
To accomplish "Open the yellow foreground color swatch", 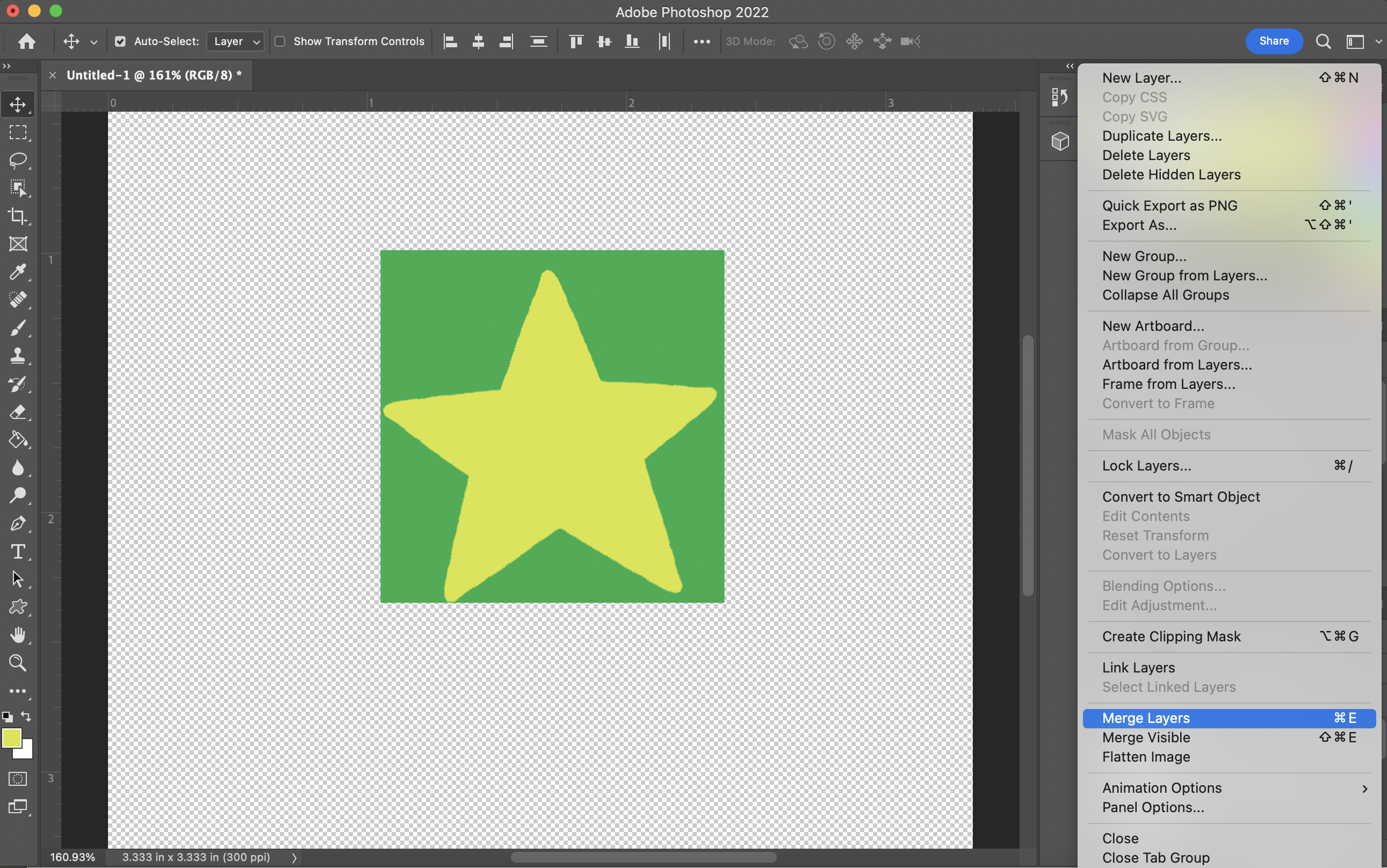I will (x=11, y=737).
